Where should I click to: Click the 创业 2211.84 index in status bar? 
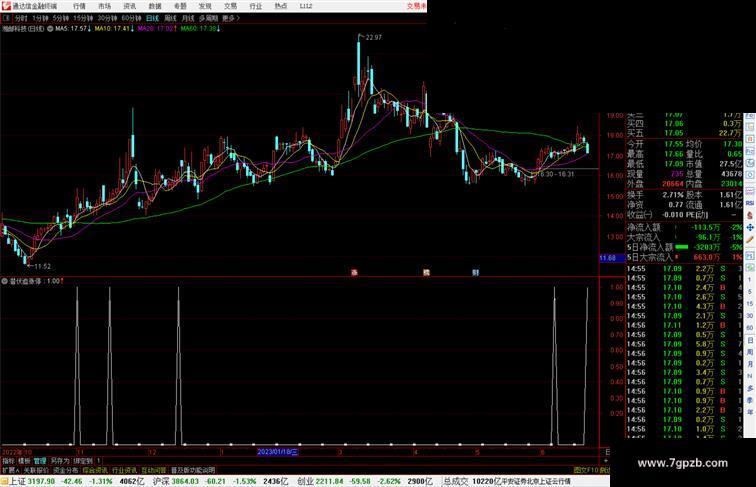tap(320, 481)
